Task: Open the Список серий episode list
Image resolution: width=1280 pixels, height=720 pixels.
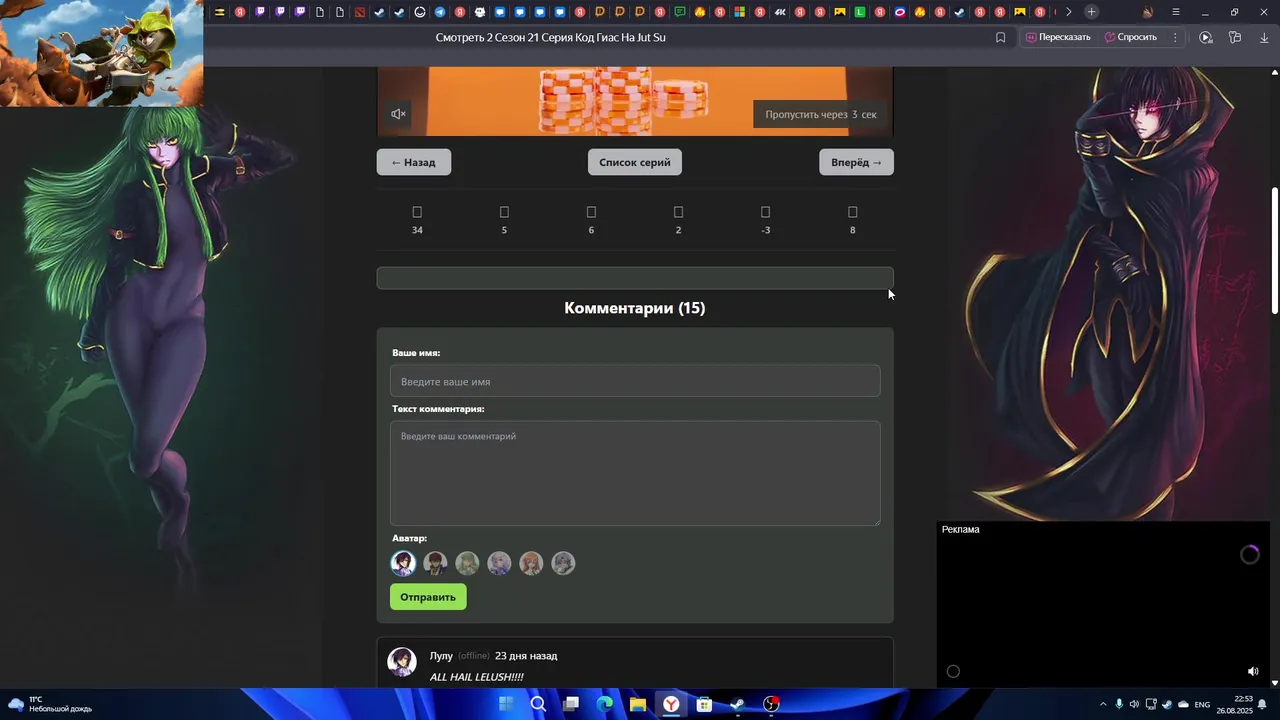Action: click(635, 162)
